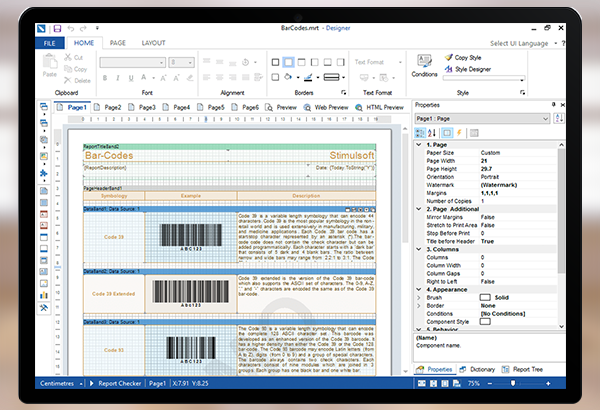The width and height of the screenshot is (600, 410).
Task: Click the Copy button in Clipboard group
Action: [x=76, y=69]
